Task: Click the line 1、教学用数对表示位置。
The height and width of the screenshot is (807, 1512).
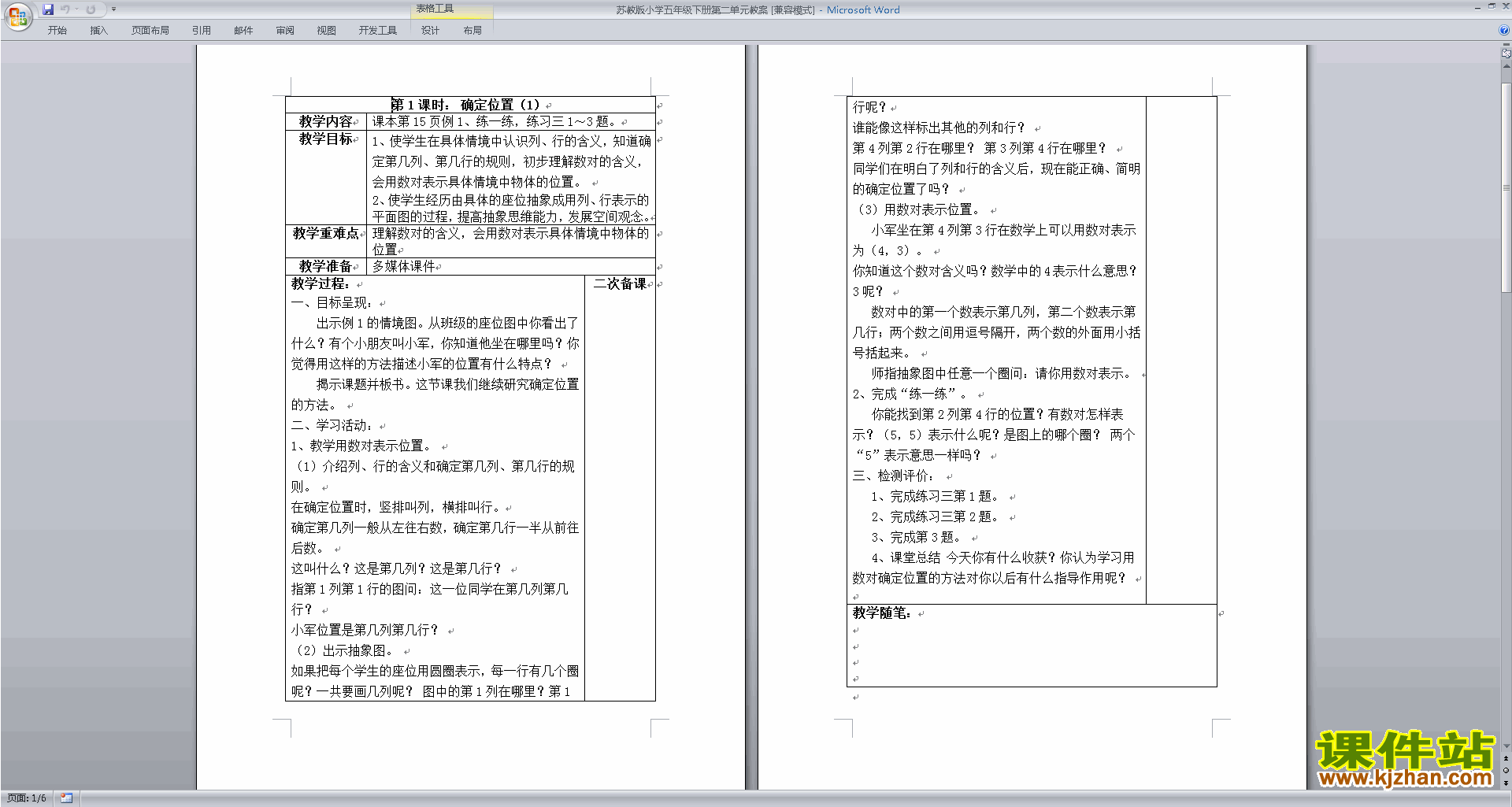Action: coord(361,446)
